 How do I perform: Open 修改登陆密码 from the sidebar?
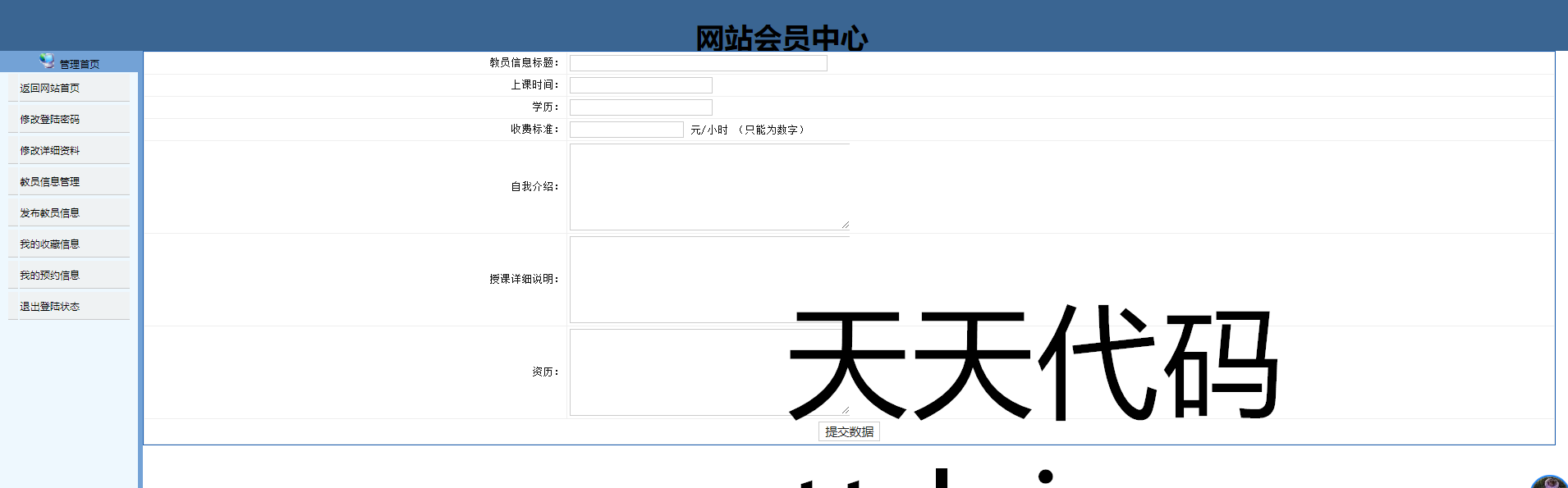[x=50, y=120]
